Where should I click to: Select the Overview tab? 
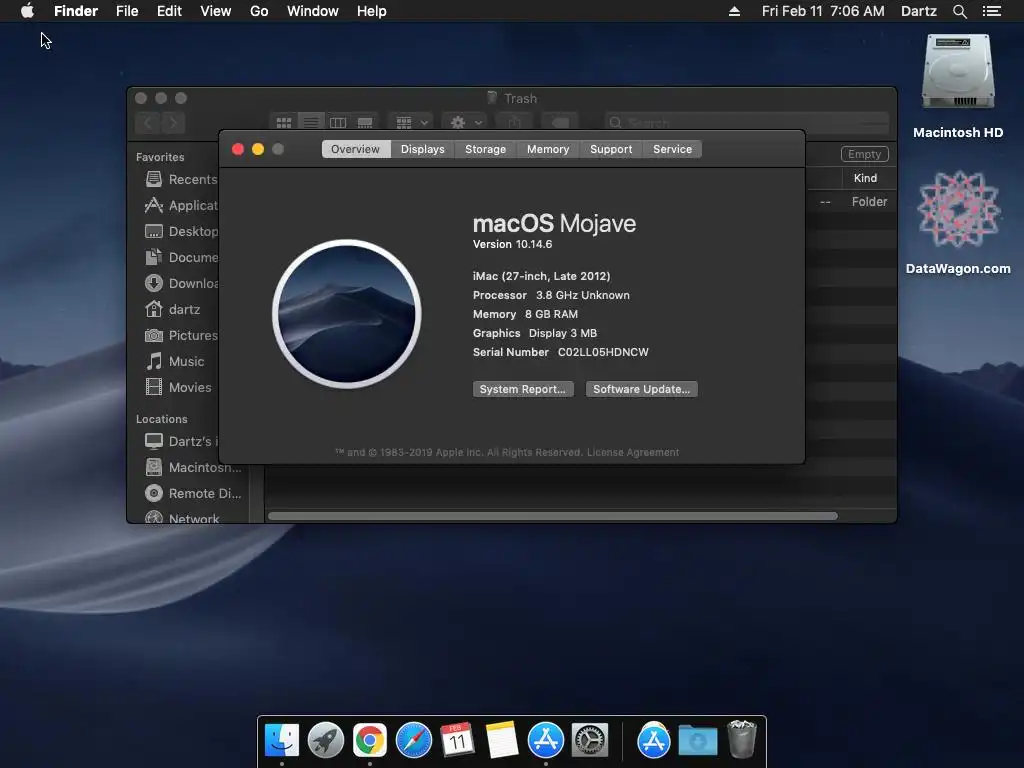[x=355, y=149]
